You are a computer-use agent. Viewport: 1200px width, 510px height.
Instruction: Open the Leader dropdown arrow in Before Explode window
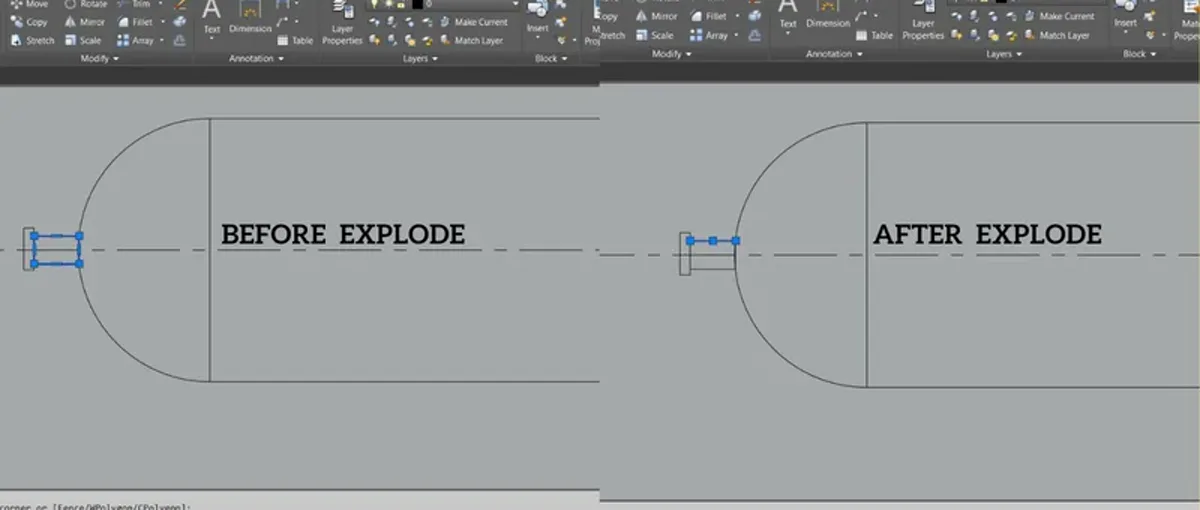coord(297,22)
